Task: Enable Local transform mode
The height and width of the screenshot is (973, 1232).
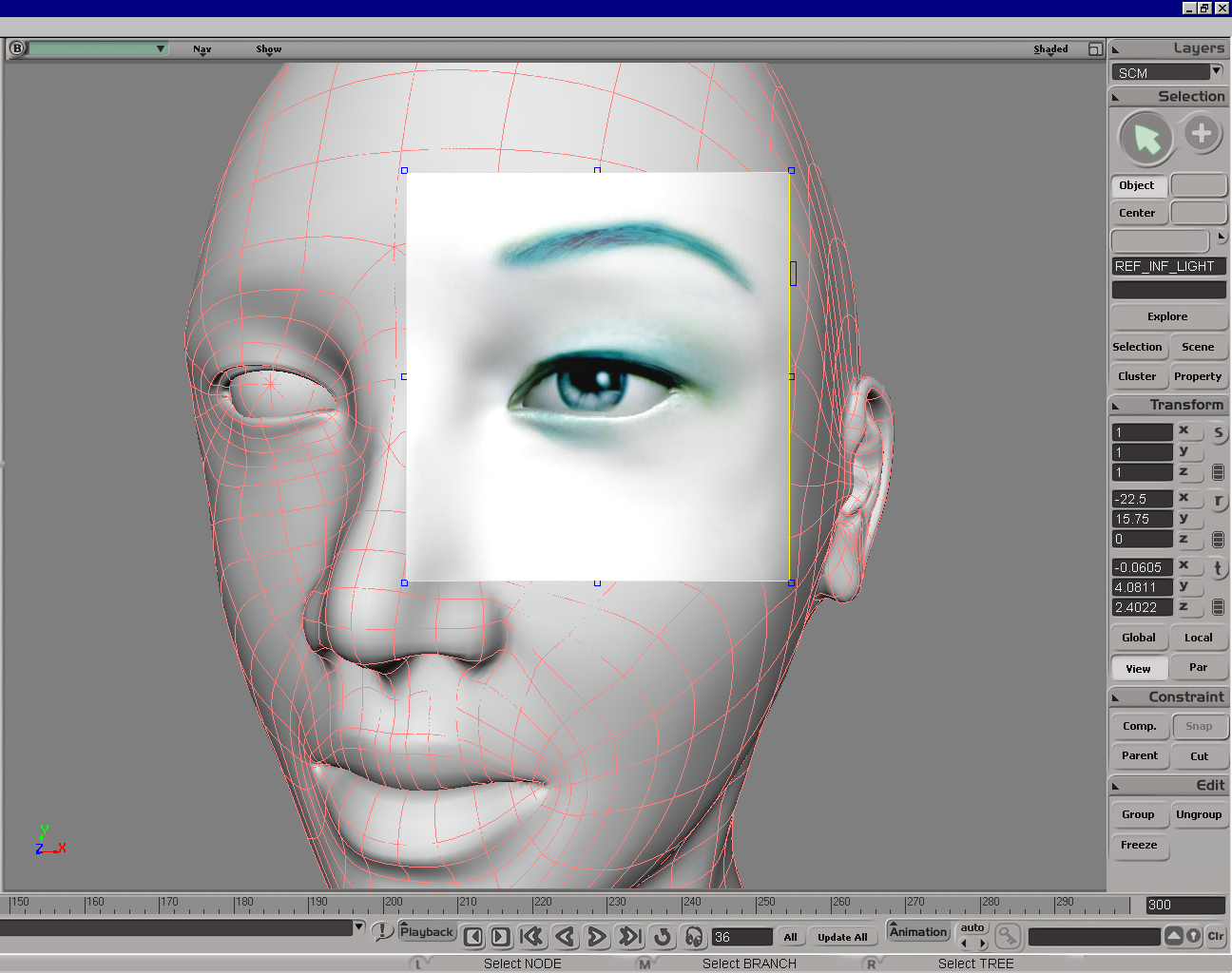Action: (1198, 638)
